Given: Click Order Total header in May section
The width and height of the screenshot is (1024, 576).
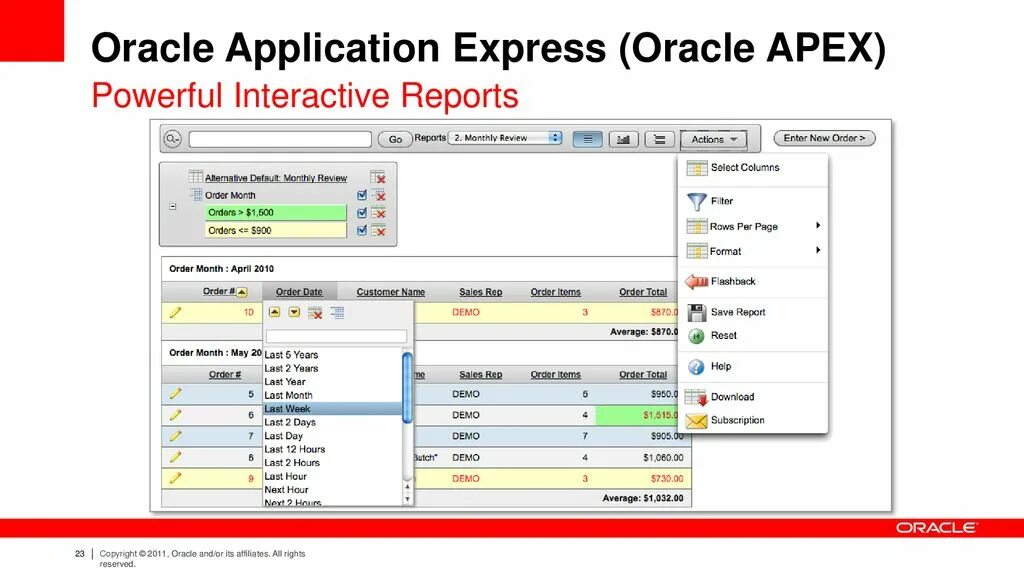Looking at the screenshot, I should tap(643, 374).
